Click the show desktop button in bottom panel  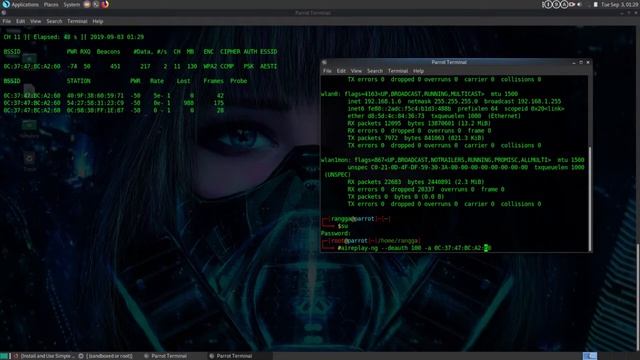[4, 356]
